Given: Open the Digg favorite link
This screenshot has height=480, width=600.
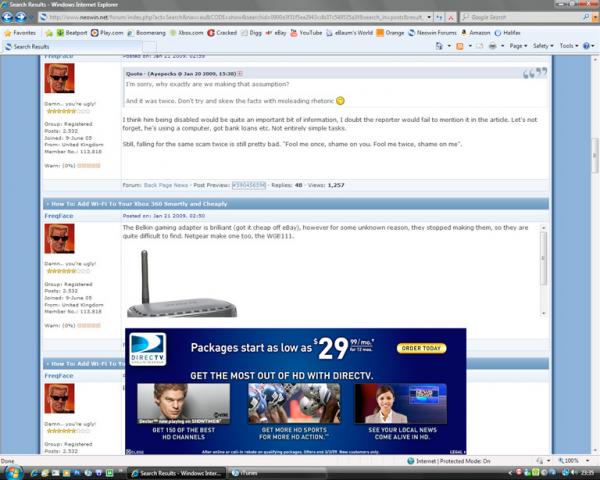Looking at the screenshot, I should tap(251, 33).
